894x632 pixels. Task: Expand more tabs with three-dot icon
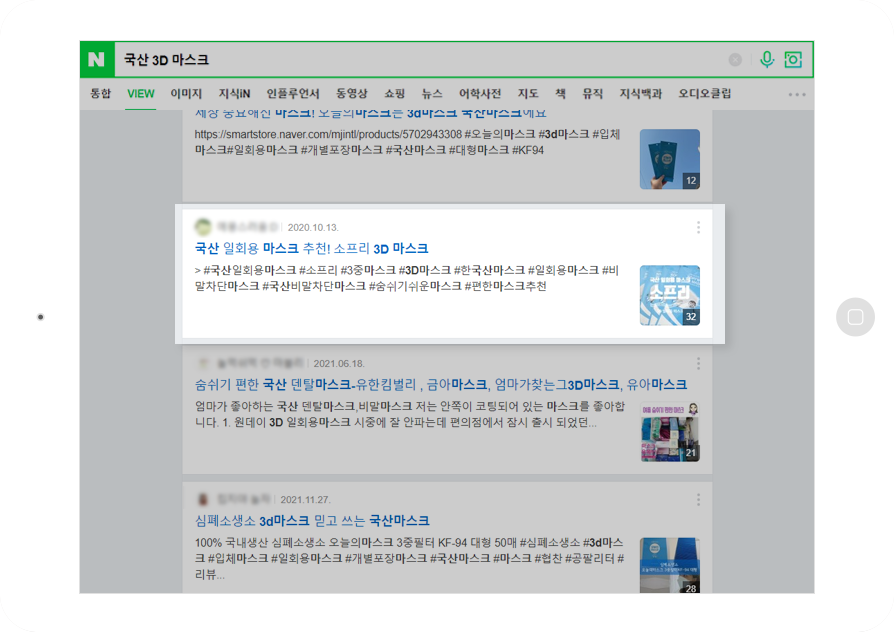tap(797, 95)
